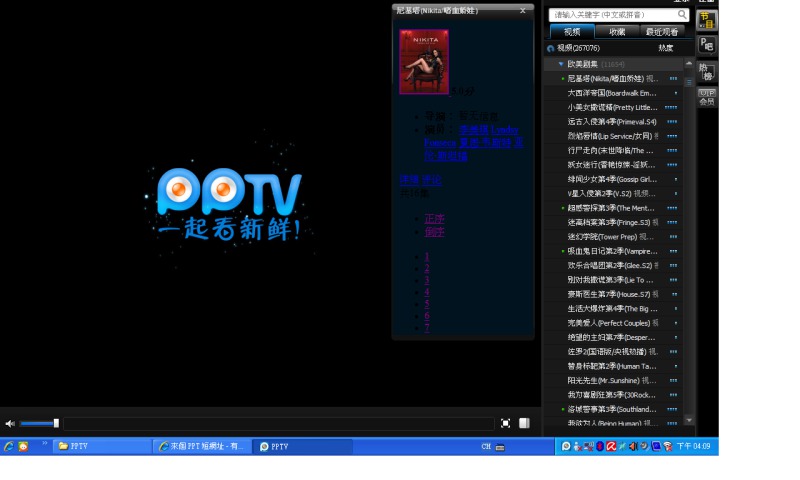Select 远古入侵第4季(Primeval.S4) entry
Viewport: 800px width, 480px height.
click(612, 121)
